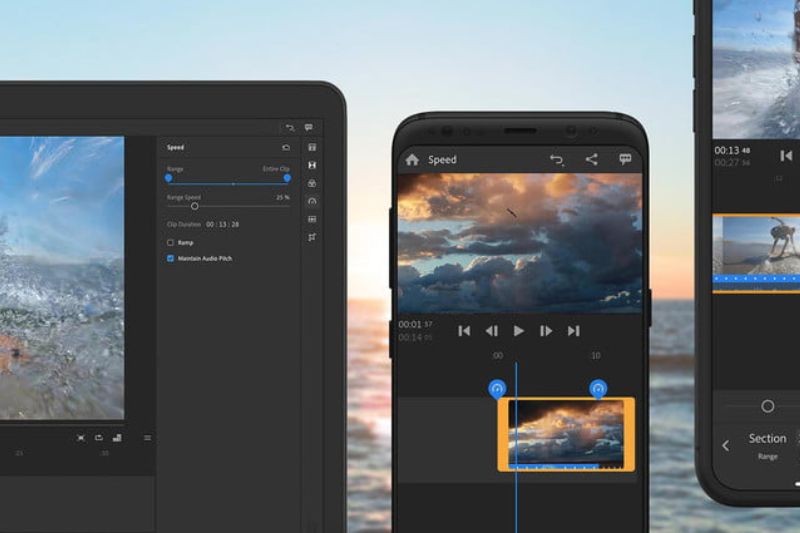
Task: Open the Speed gauge icon in tablet sidebar
Action: click(x=312, y=201)
